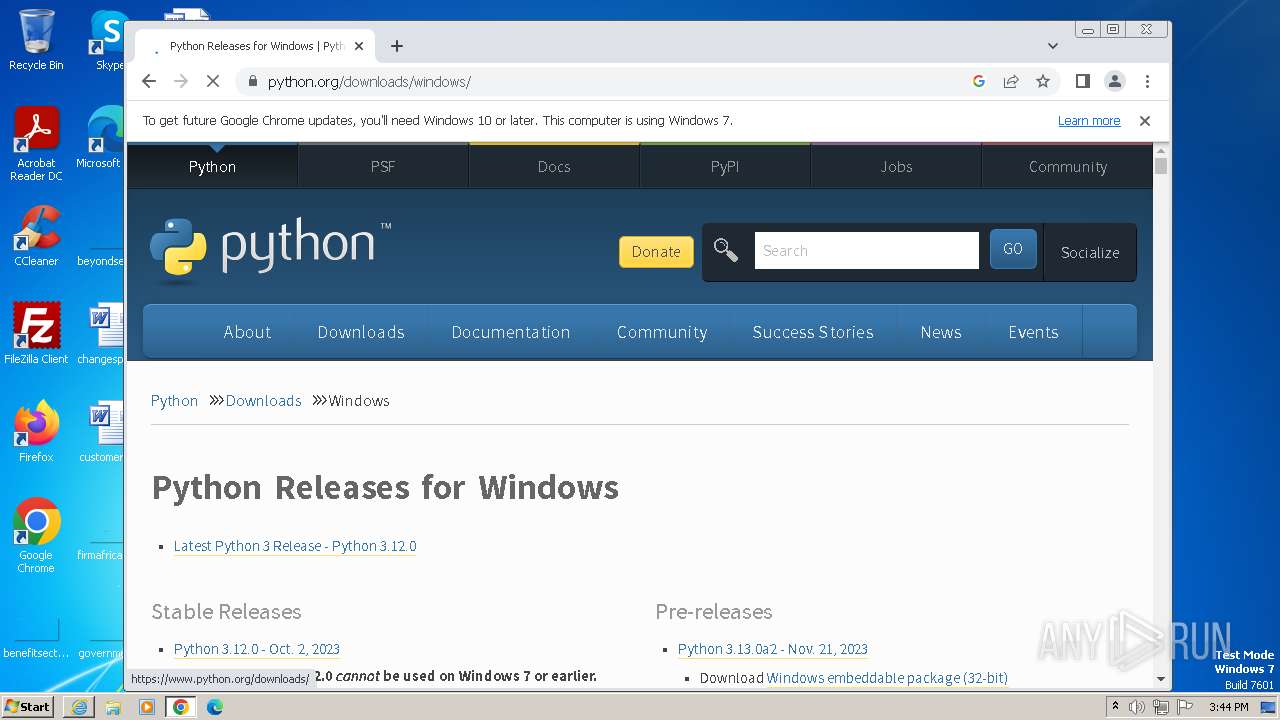1280x720 pixels.
Task: Click the GO search button
Action: tap(1013, 249)
